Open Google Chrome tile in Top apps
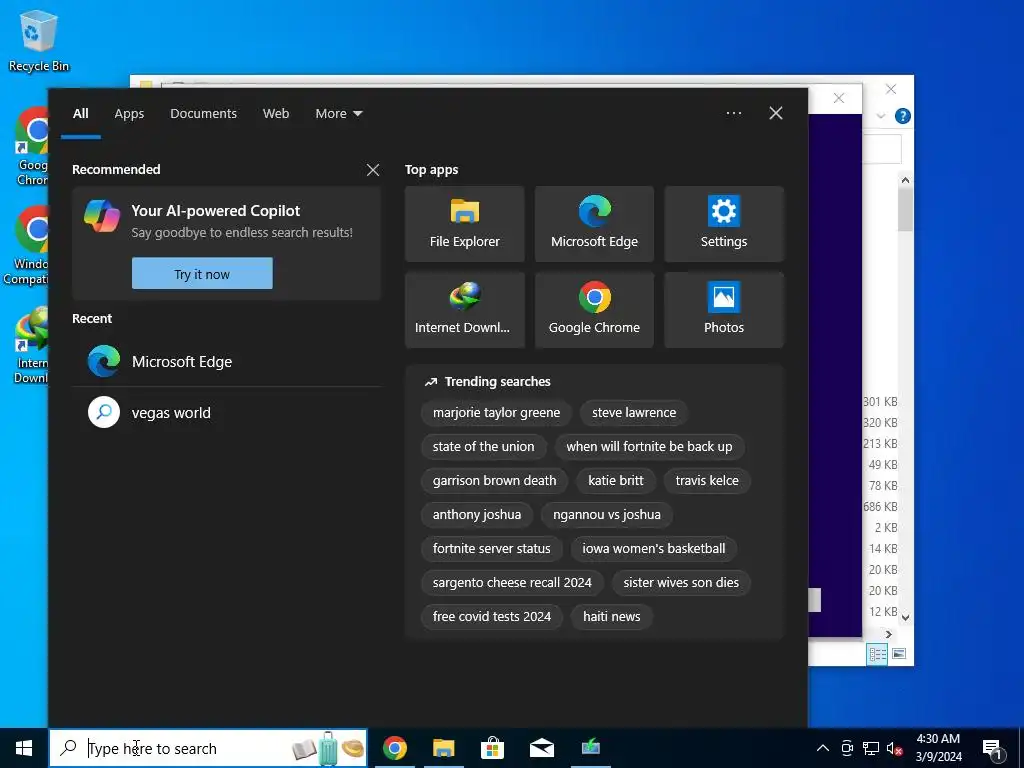 [x=594, y=310]
